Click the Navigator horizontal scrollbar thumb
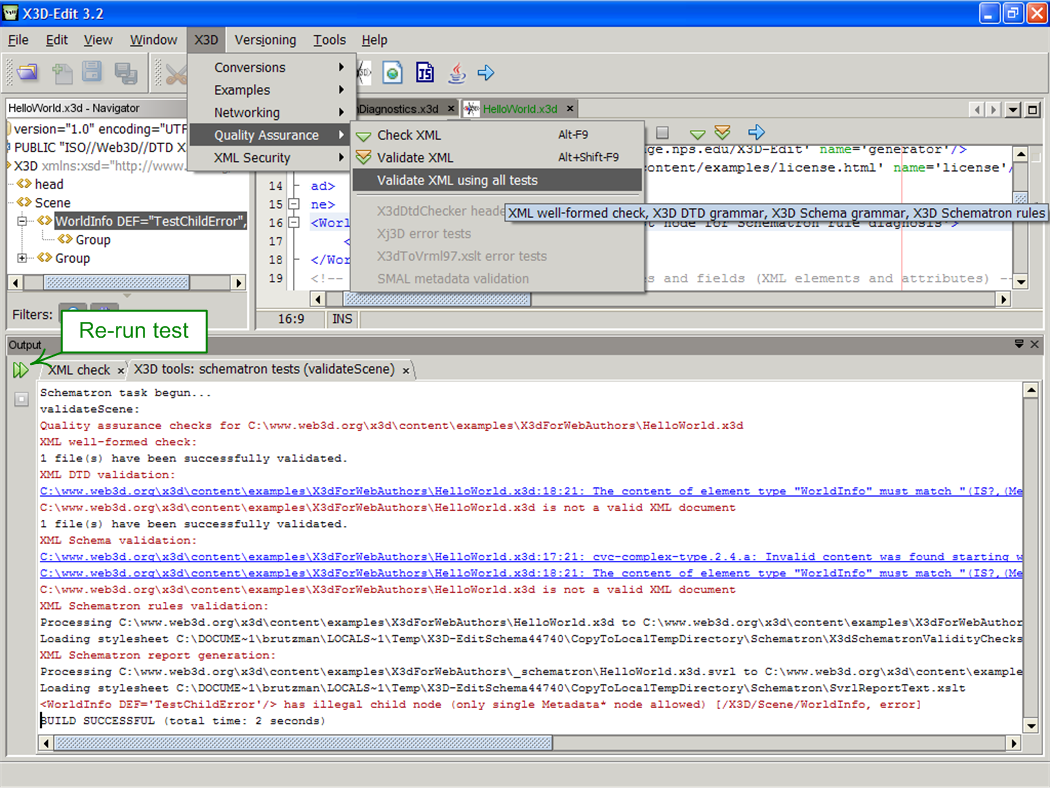Viewport: 1050px width, 788px height. pos(117,283)
